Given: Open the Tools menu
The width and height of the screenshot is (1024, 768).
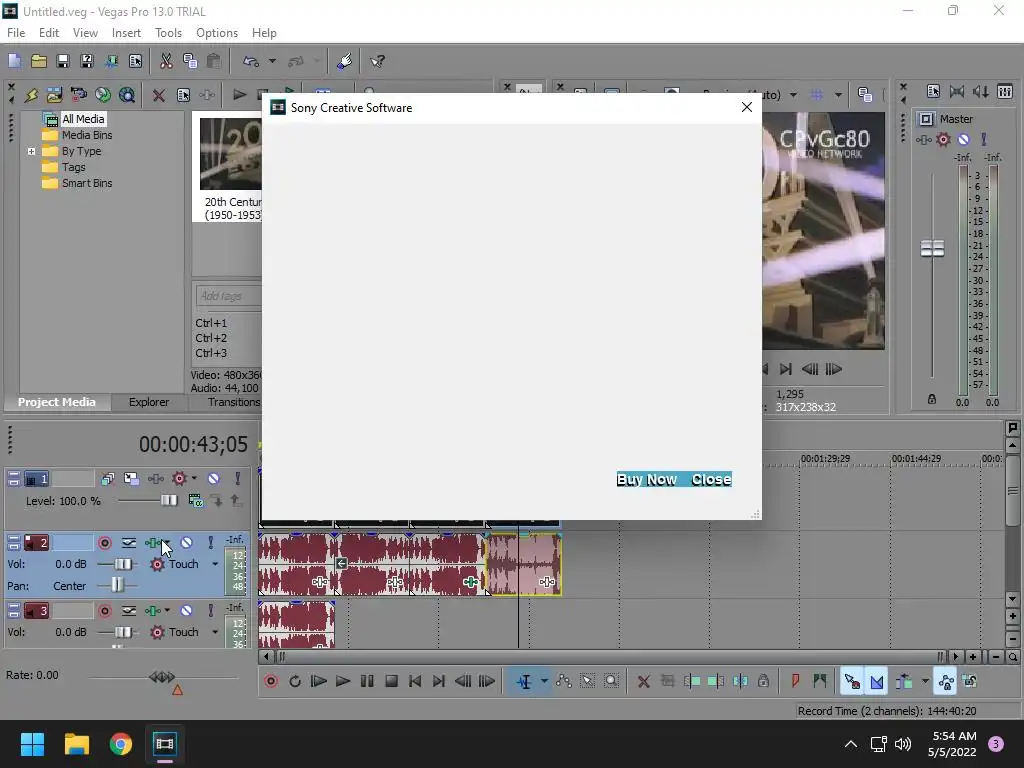Looking at the screenshot, I should (168, 33).
